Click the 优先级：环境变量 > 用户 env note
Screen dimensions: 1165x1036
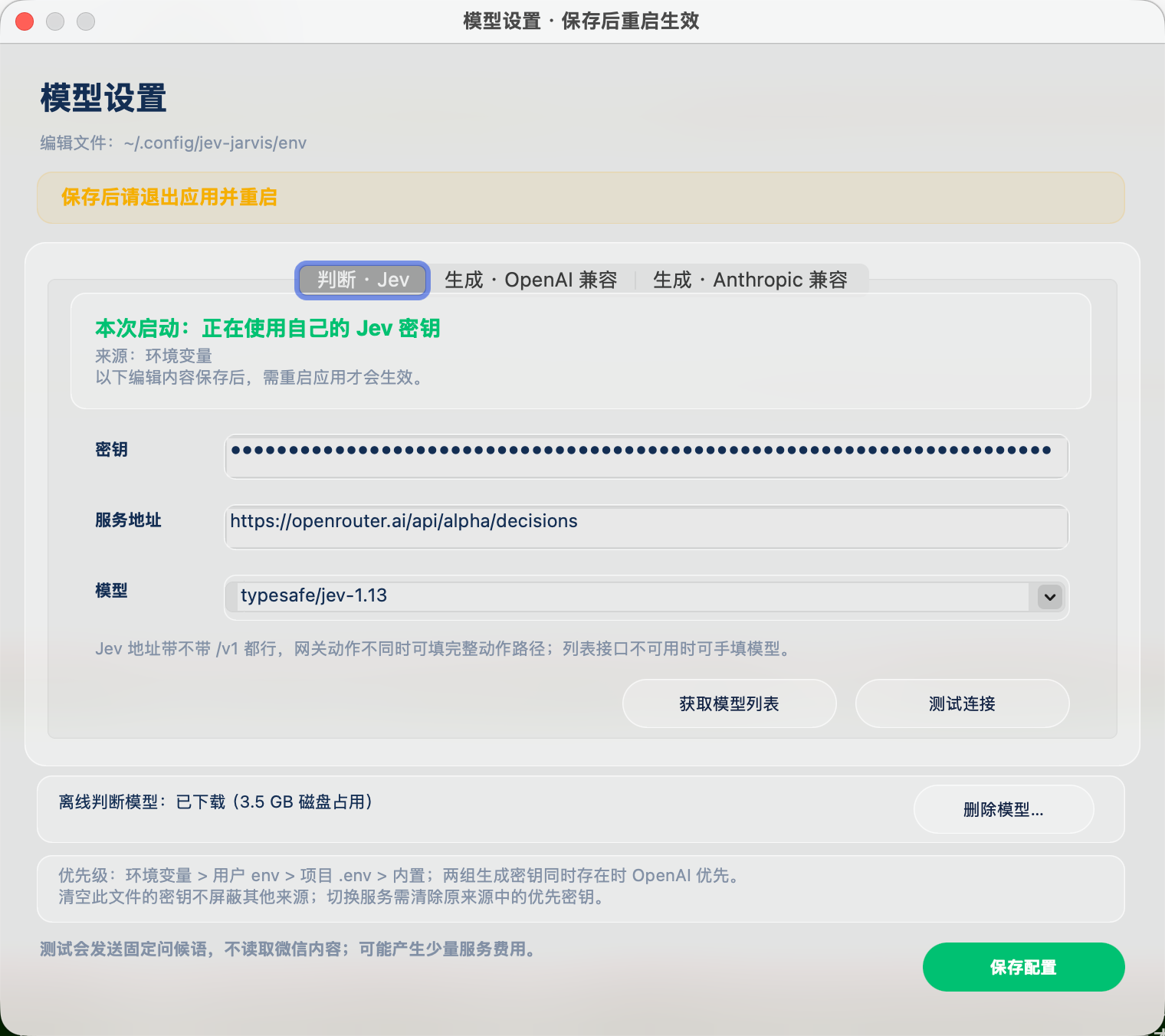(x=399, y=876)
